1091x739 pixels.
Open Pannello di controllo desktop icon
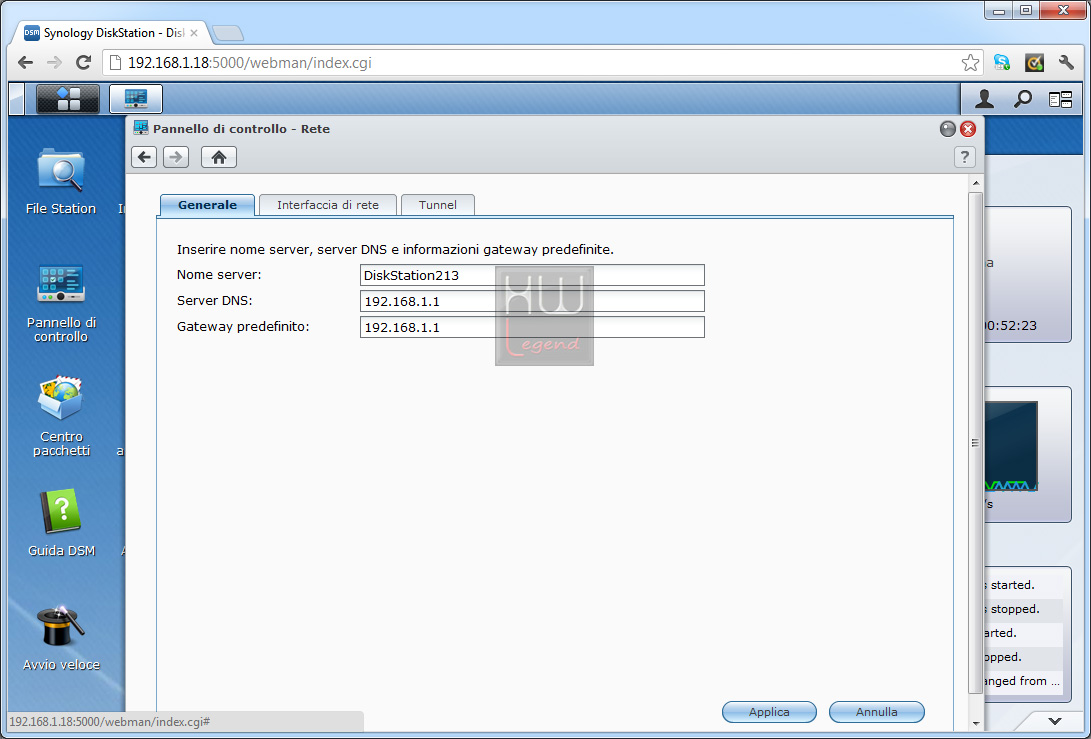click(61, 303)
